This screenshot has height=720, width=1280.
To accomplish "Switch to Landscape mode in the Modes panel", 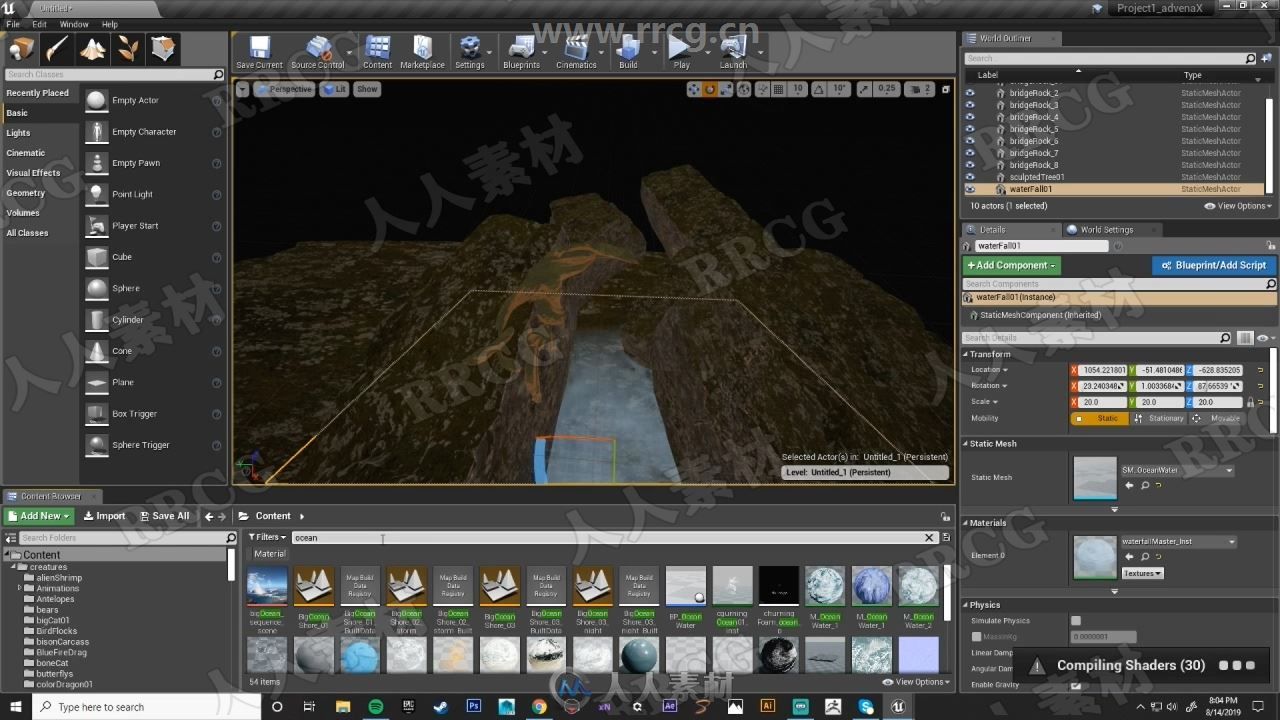I will click(93, 49).
